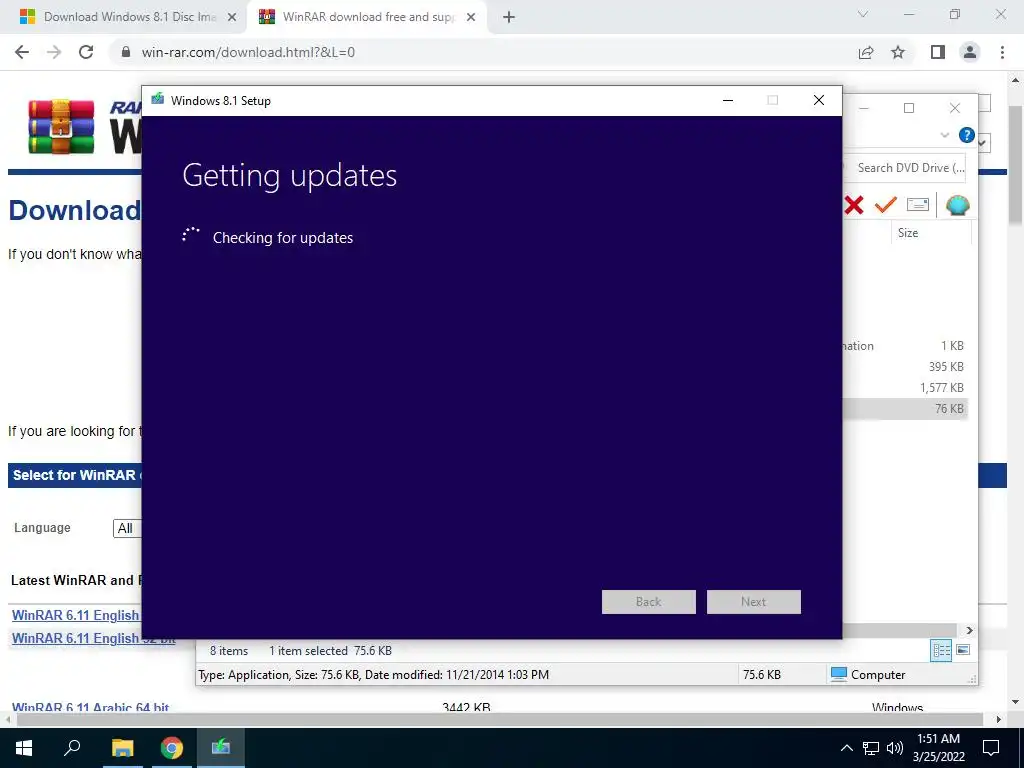Click the Windows 8.1 Setup title bar icon

click(x=157, y=100)
